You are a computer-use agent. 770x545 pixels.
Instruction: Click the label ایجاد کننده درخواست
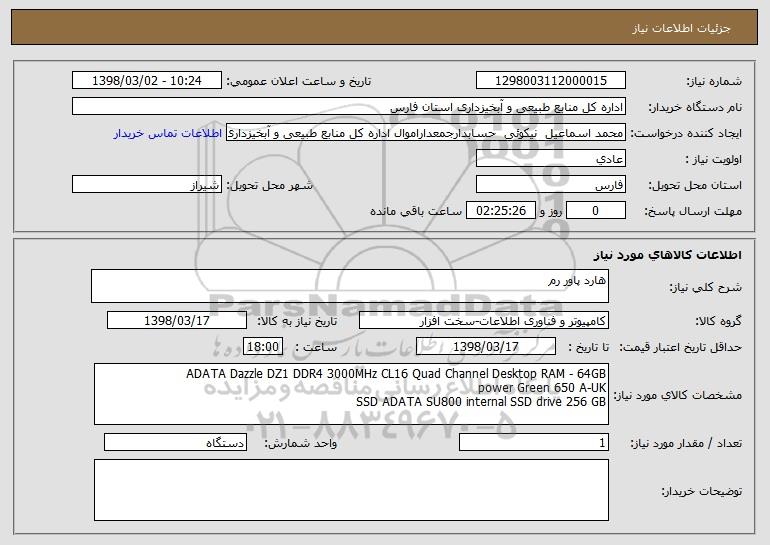tap(686, 134)
